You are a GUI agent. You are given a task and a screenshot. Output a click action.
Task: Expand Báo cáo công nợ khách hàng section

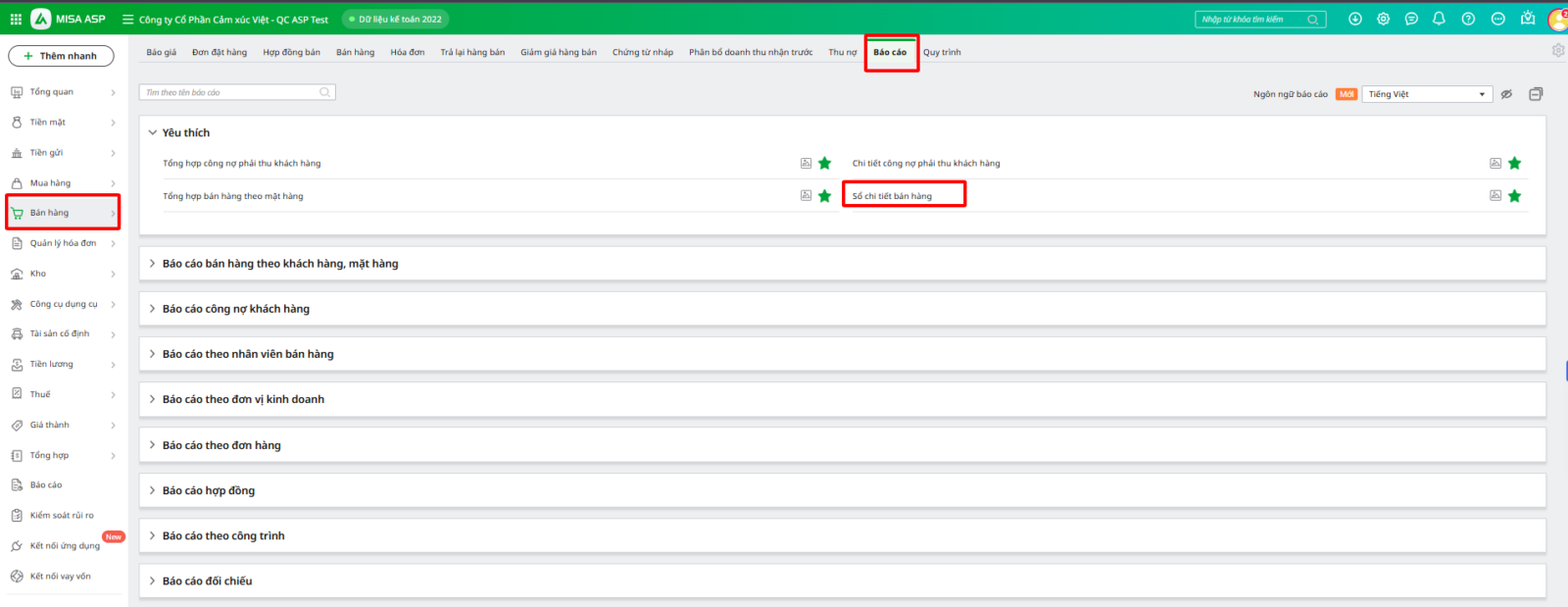(235, 309)
